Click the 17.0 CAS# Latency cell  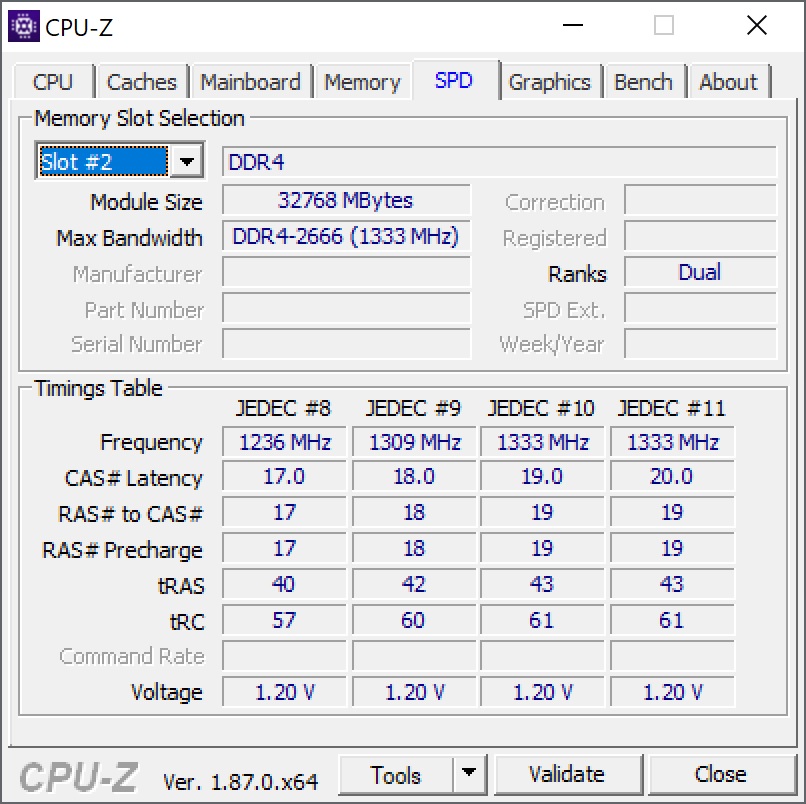point(284,477)
